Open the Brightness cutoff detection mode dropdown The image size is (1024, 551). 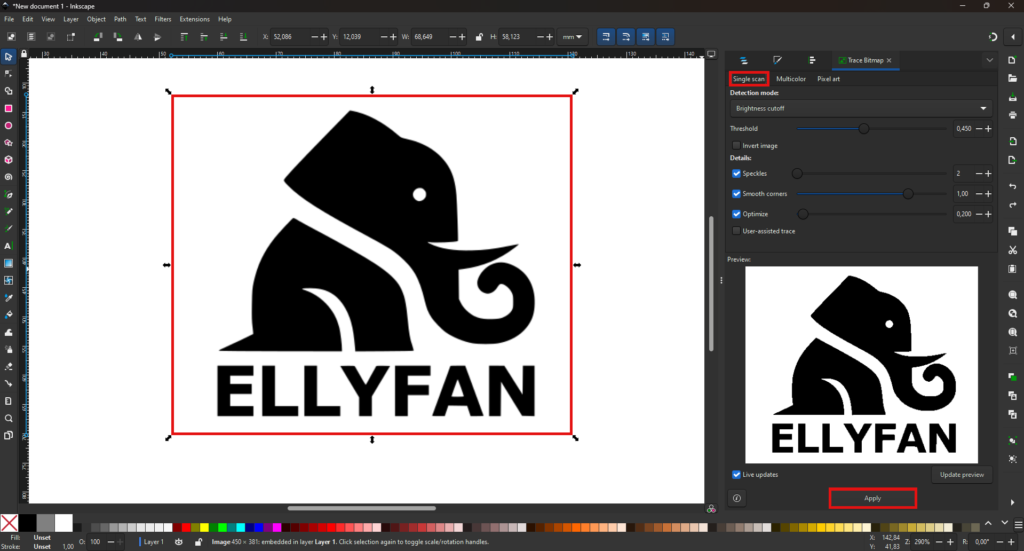[x=860, y=108]
